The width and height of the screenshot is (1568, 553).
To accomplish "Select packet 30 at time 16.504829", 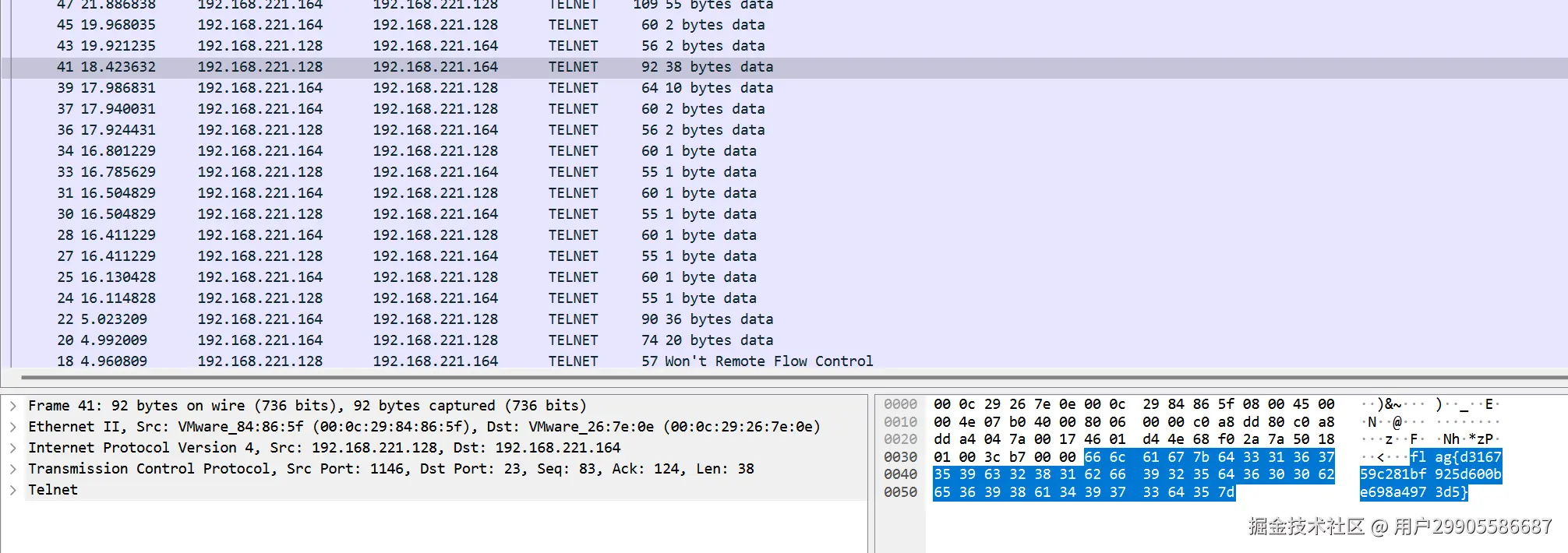I will pos(784,214).
